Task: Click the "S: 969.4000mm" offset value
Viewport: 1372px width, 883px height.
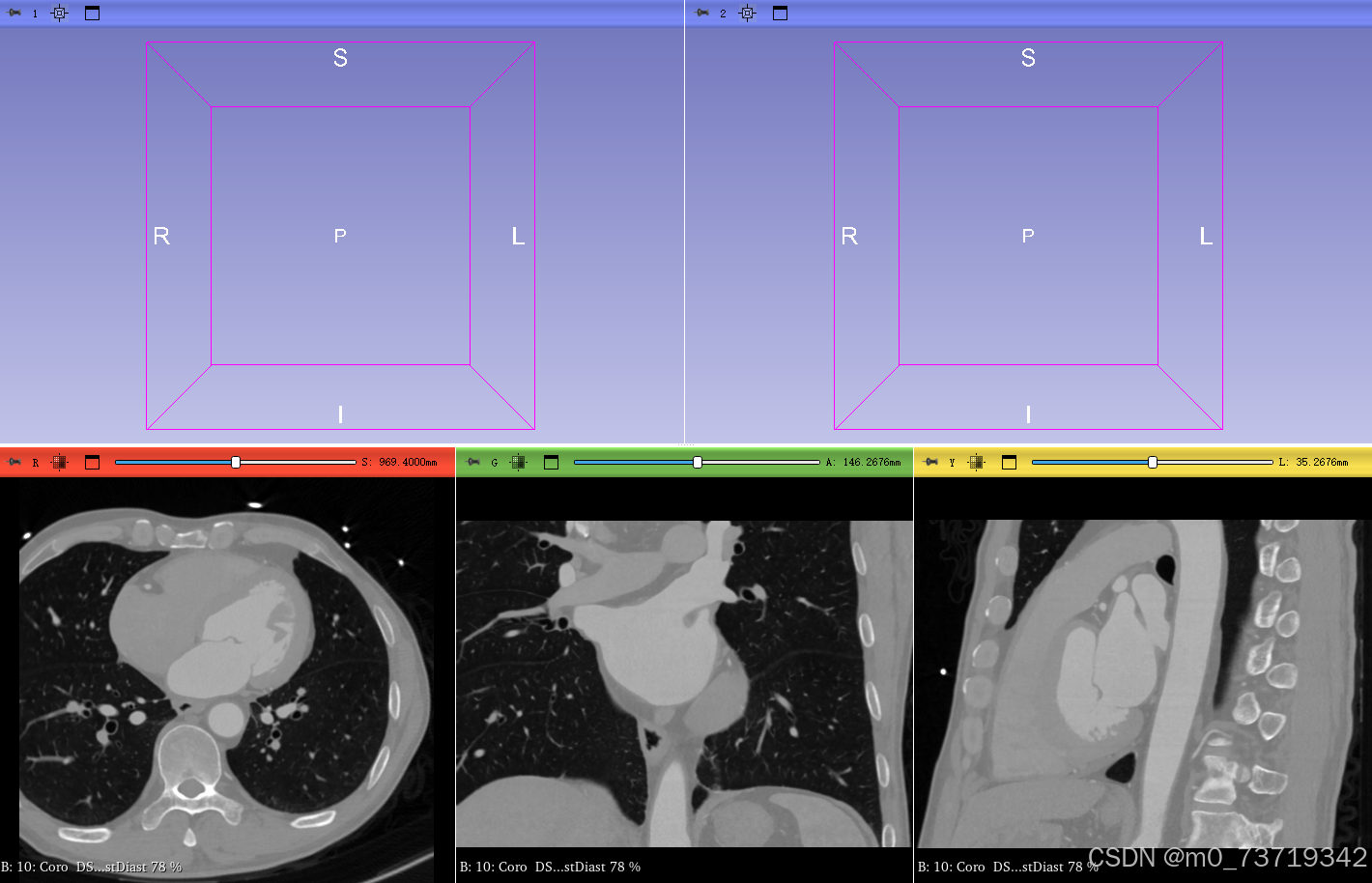Action: coord(399,463)
